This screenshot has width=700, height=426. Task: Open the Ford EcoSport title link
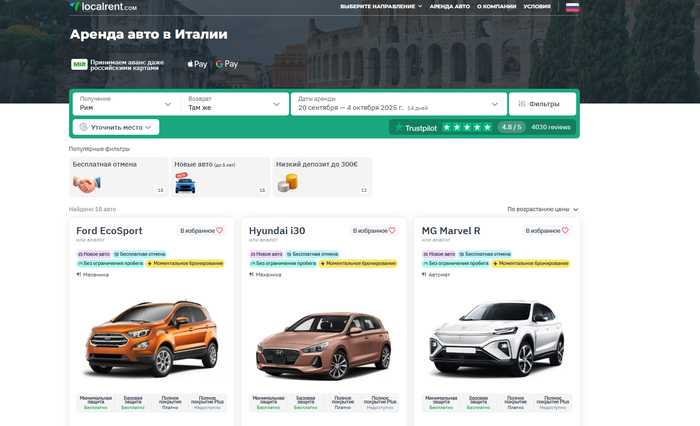point(109,231)
